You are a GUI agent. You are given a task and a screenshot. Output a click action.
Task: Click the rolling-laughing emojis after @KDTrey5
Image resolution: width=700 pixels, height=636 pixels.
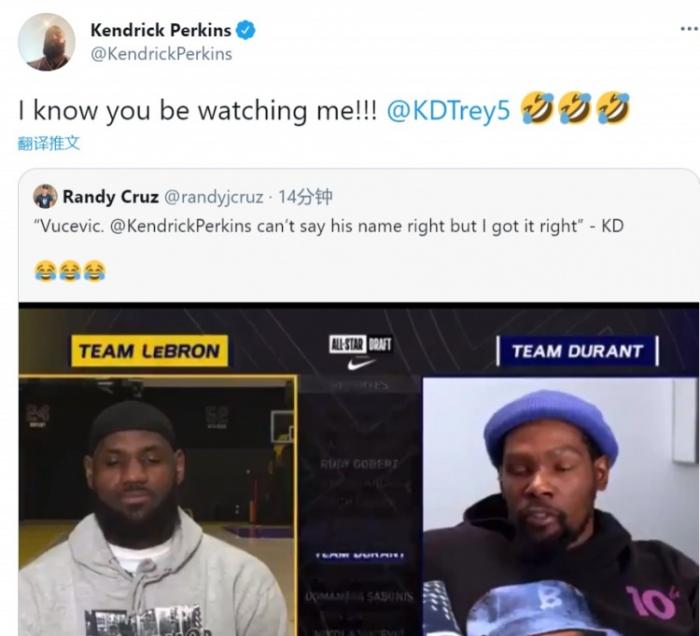point(575,108)
